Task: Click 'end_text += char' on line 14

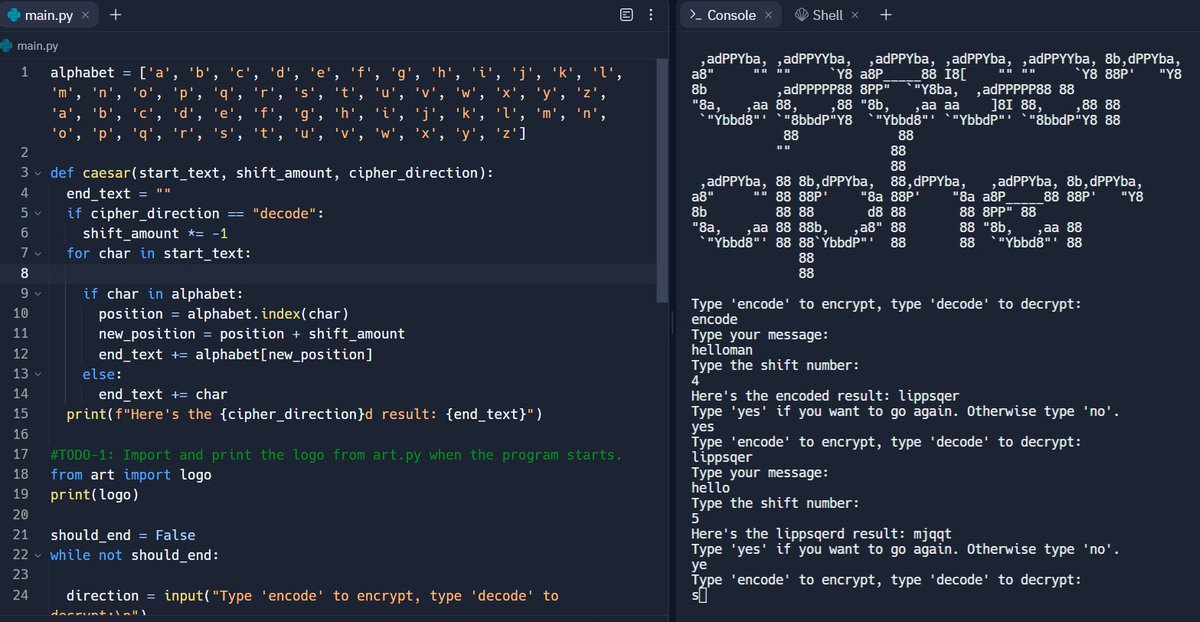Action: point(163,394)
